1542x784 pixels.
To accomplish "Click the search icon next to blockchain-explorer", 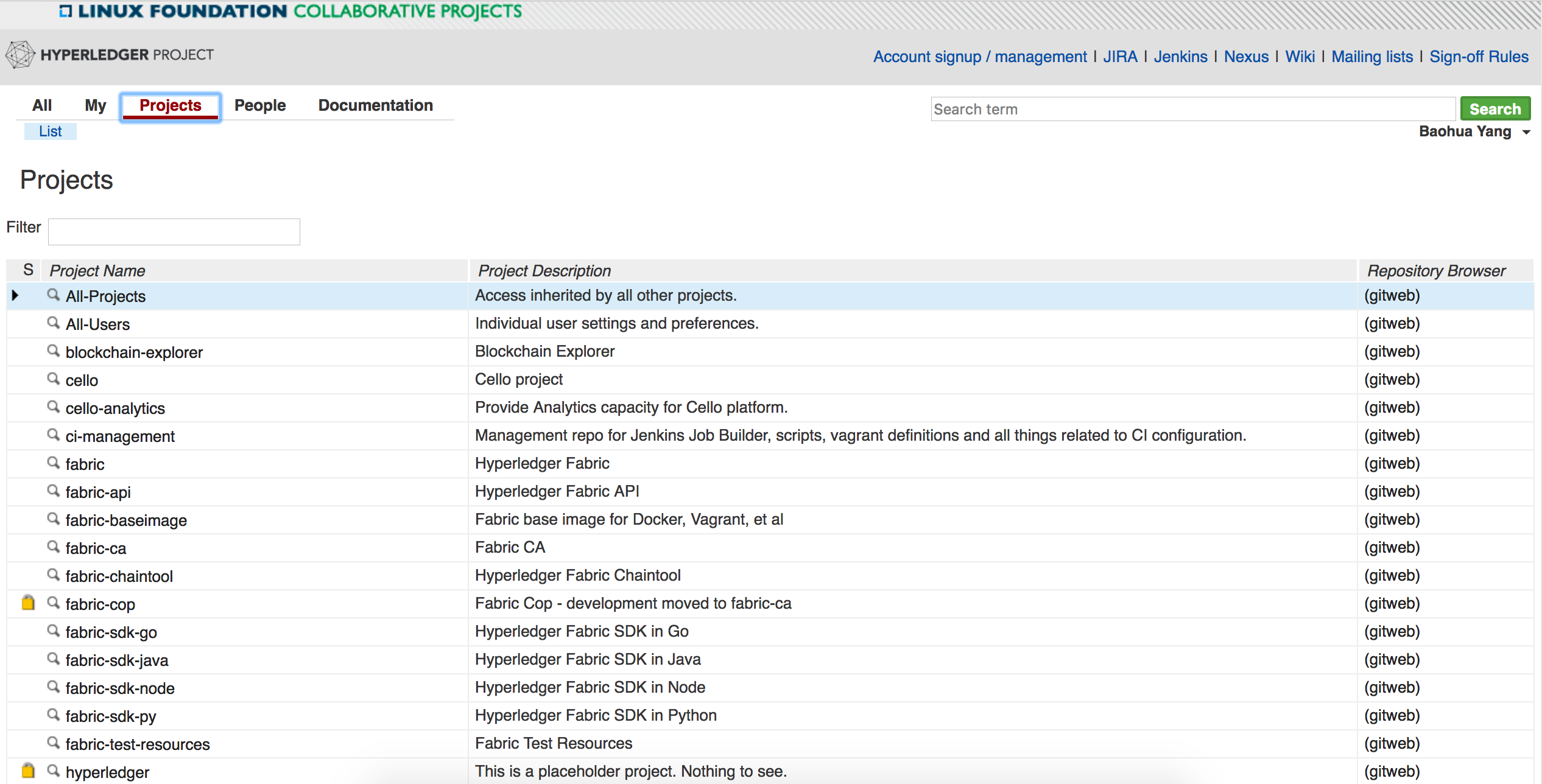I will point(54,351).
